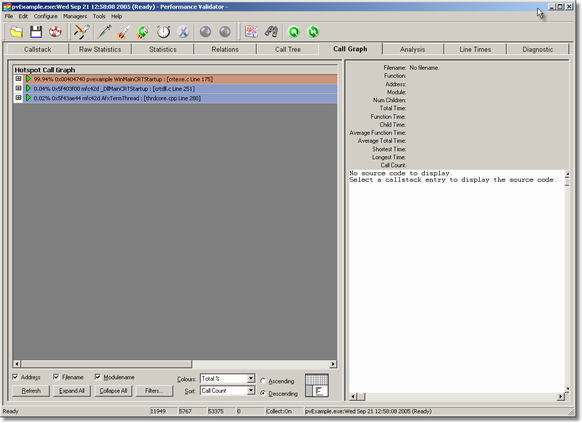The height and width of the screenshot is (423, 582).
Task: Click the open folder toolbar icon
Action: (16, 32)
